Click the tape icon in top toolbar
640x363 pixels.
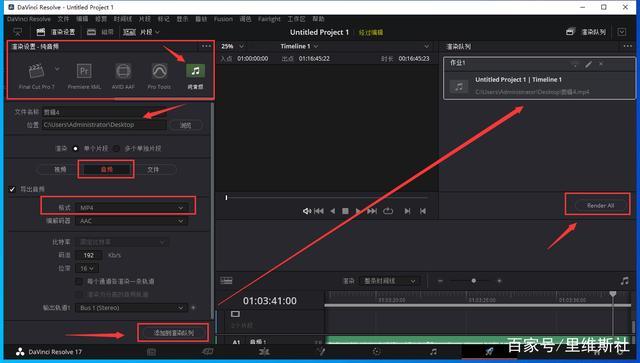pos(92,32)
